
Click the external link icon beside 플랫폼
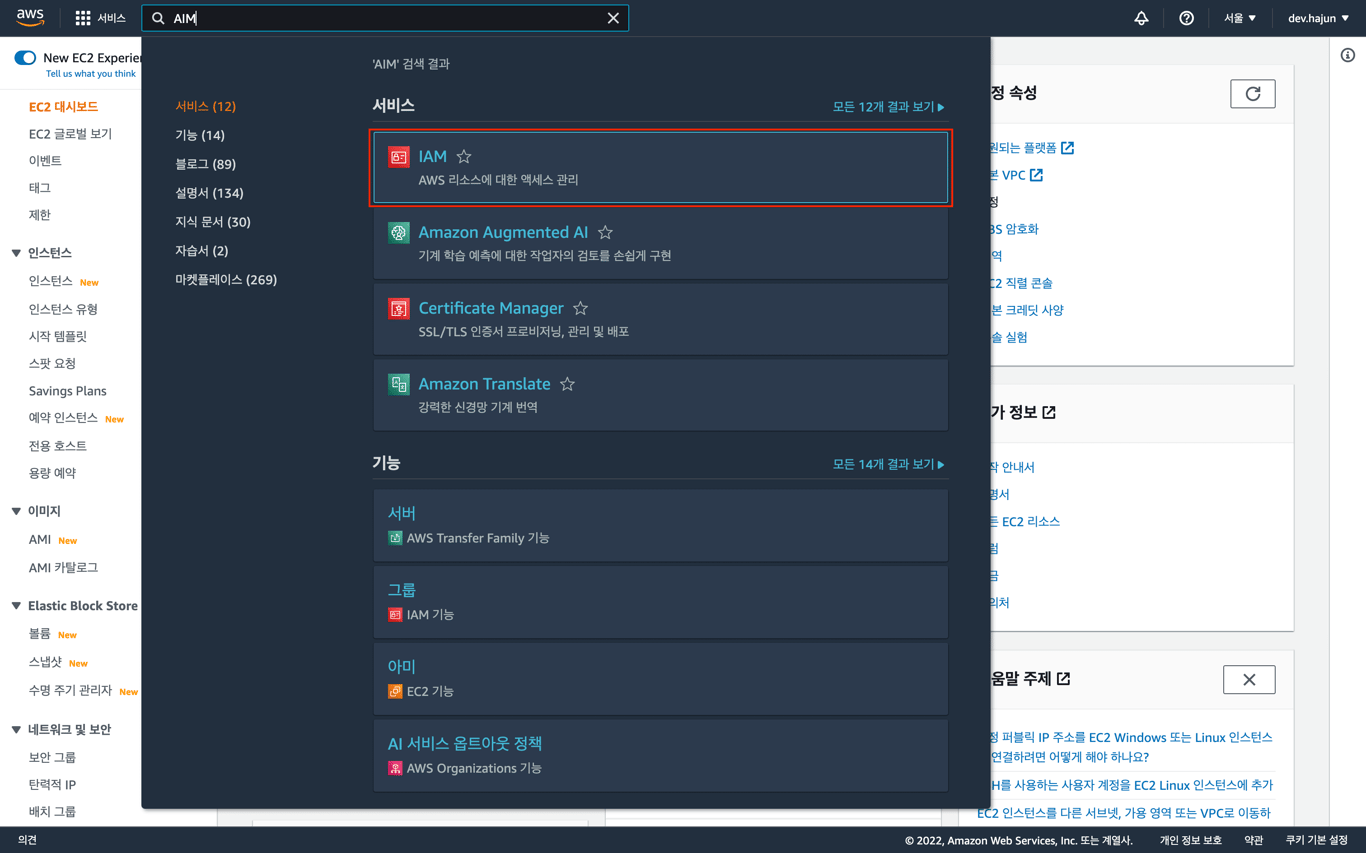[1068, 148]
